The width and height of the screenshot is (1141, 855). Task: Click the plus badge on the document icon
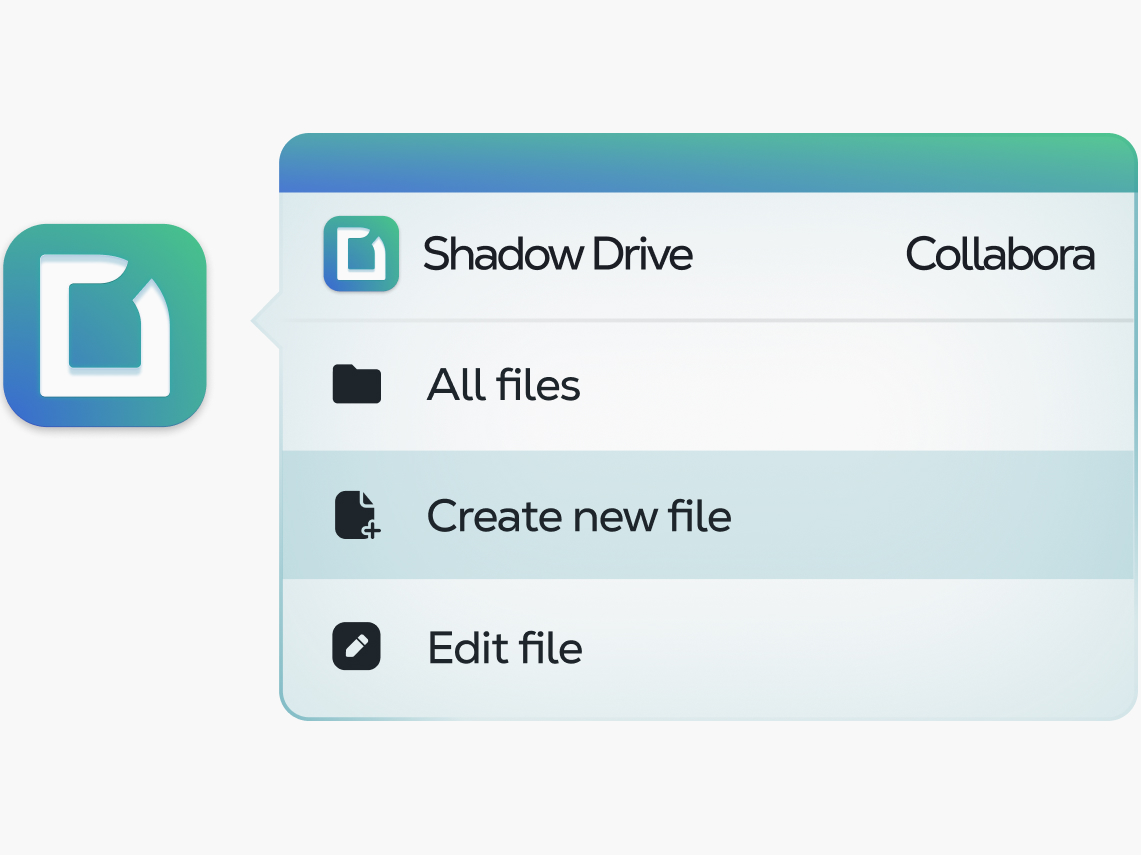coord(371,531)
